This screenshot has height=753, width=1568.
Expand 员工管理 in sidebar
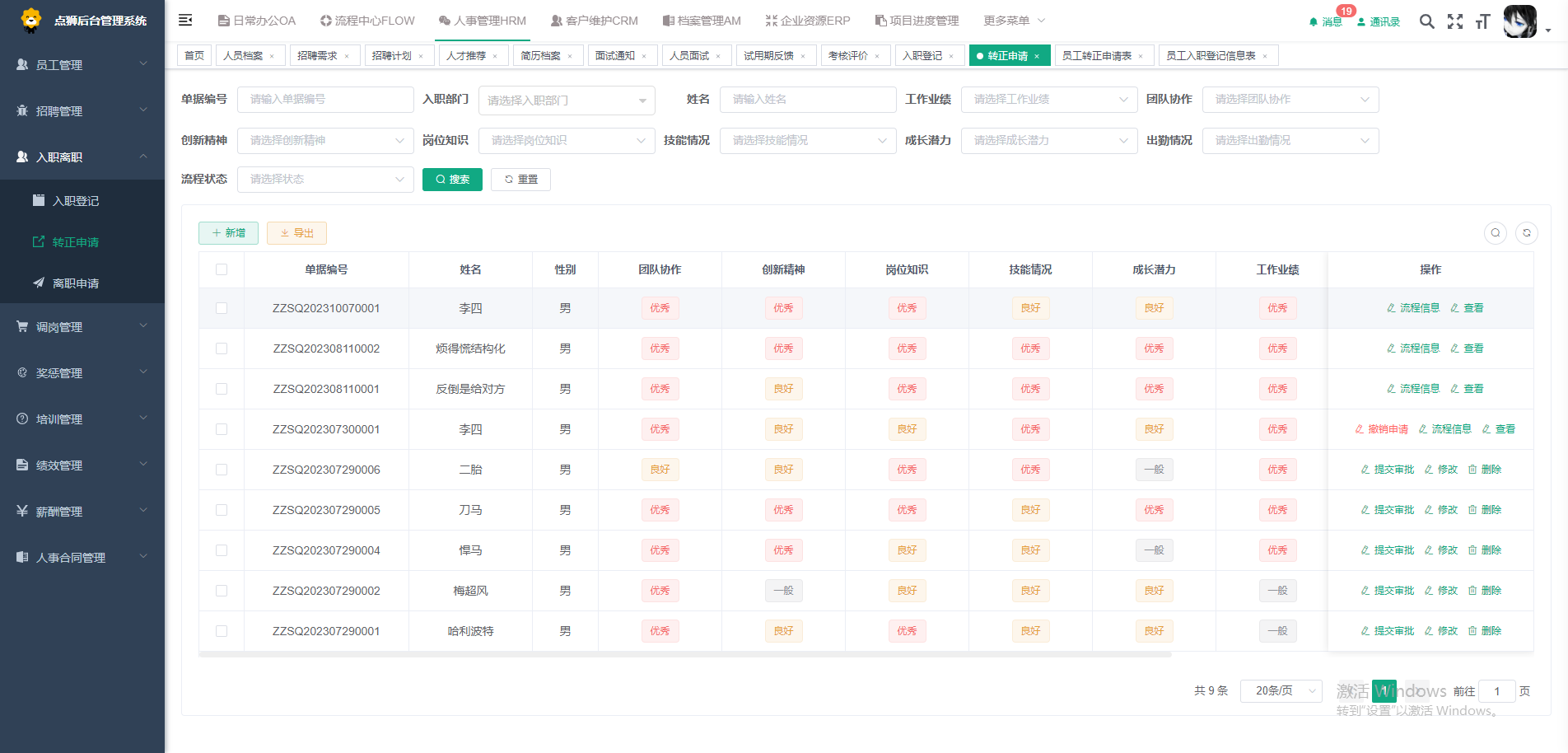(x=82, y=64)
